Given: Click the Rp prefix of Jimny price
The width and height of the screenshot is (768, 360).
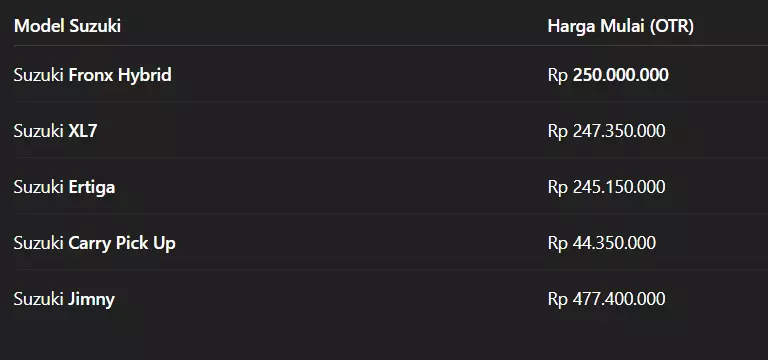Looking at the screenshot, I should pos(557,299).
